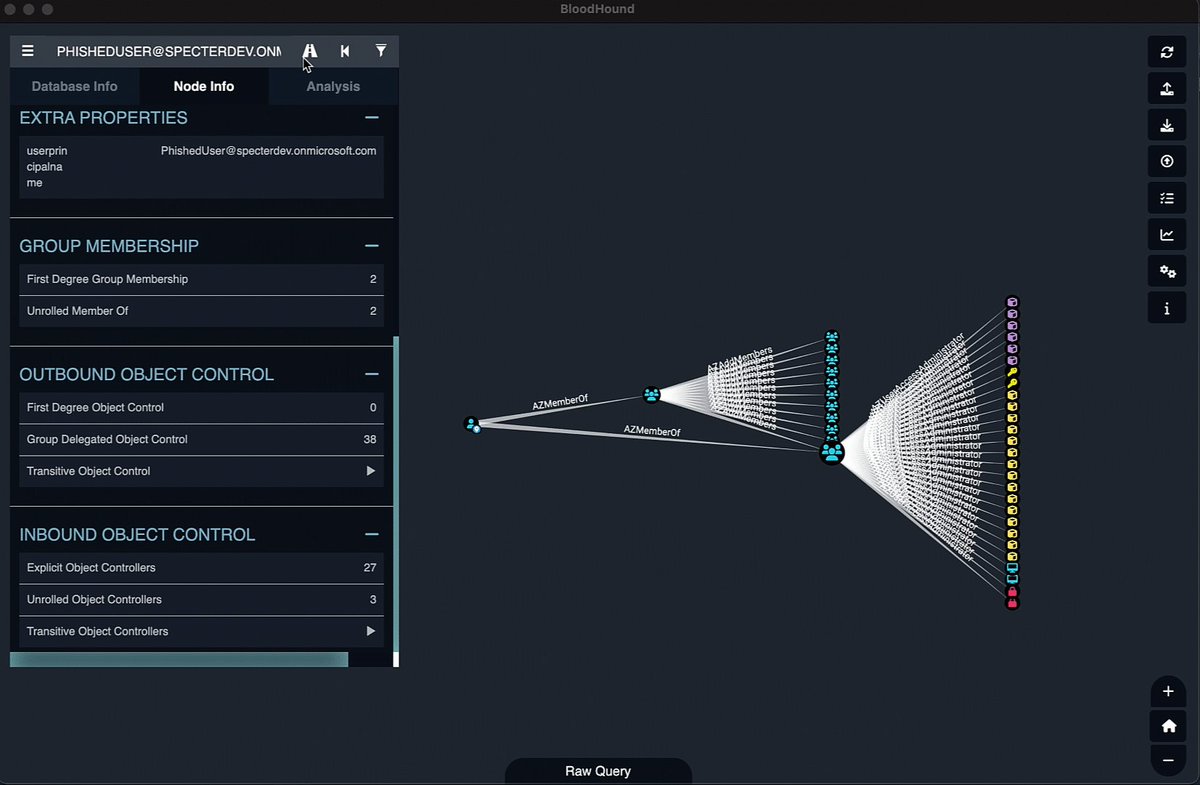Click the about info icon

[1167, 308]
